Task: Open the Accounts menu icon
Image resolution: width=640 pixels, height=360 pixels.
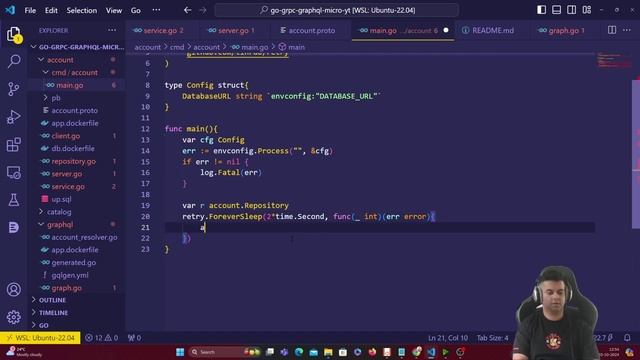Action: click(13, 289)
